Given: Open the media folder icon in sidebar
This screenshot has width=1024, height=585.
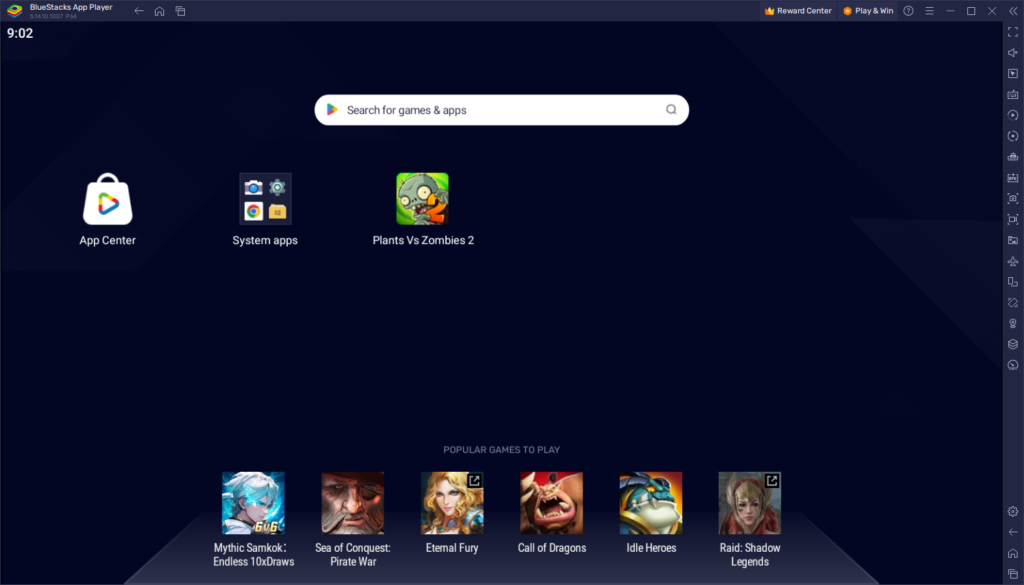Looking at the screenshot, I should 1013,240.
